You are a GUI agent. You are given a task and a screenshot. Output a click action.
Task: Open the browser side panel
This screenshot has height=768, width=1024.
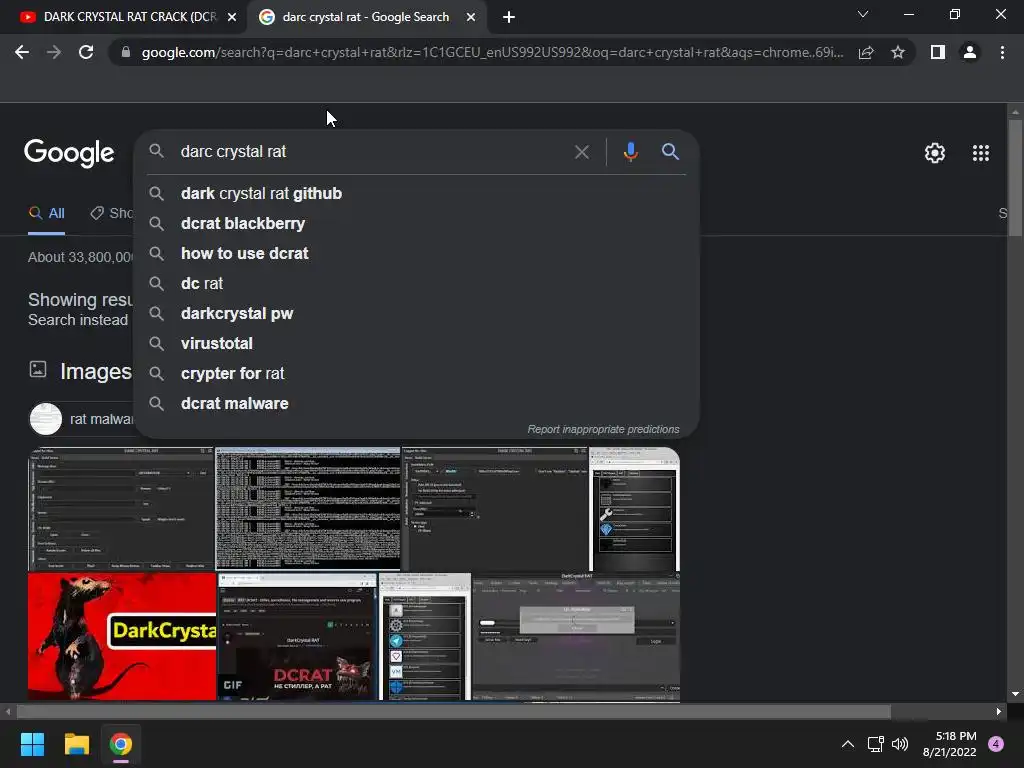click(x=938, y=52)
